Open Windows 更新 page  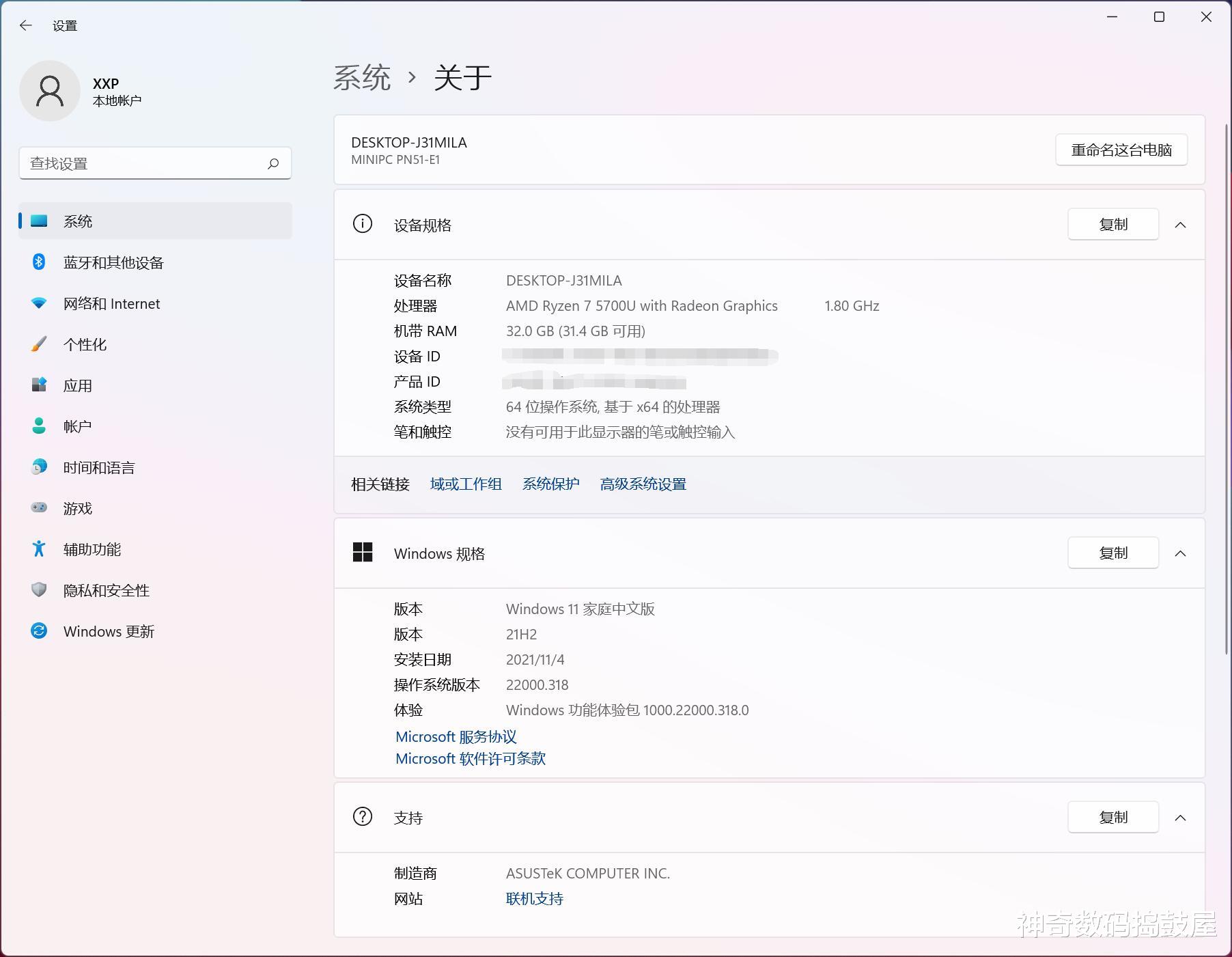(156, 631)
